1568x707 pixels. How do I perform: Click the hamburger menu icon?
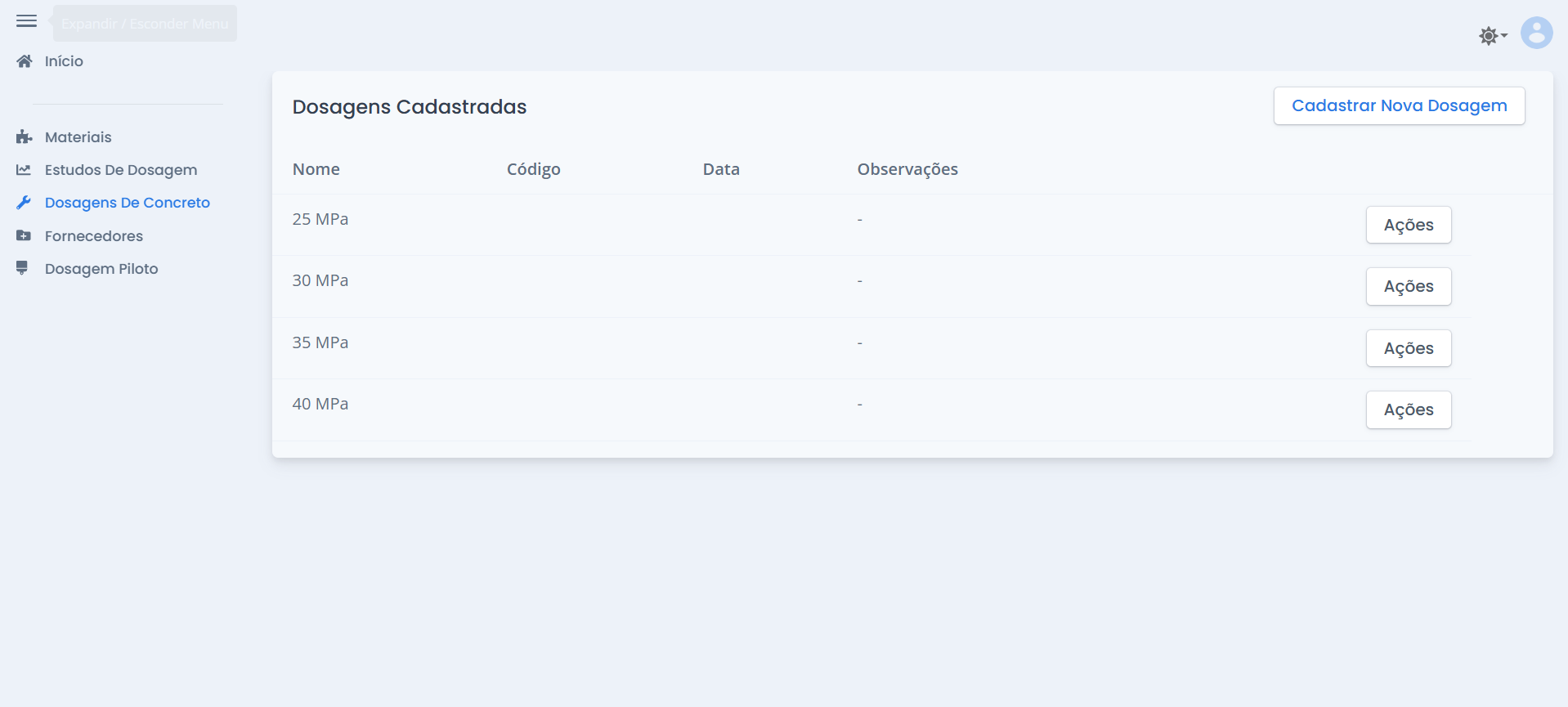[26, 21]
